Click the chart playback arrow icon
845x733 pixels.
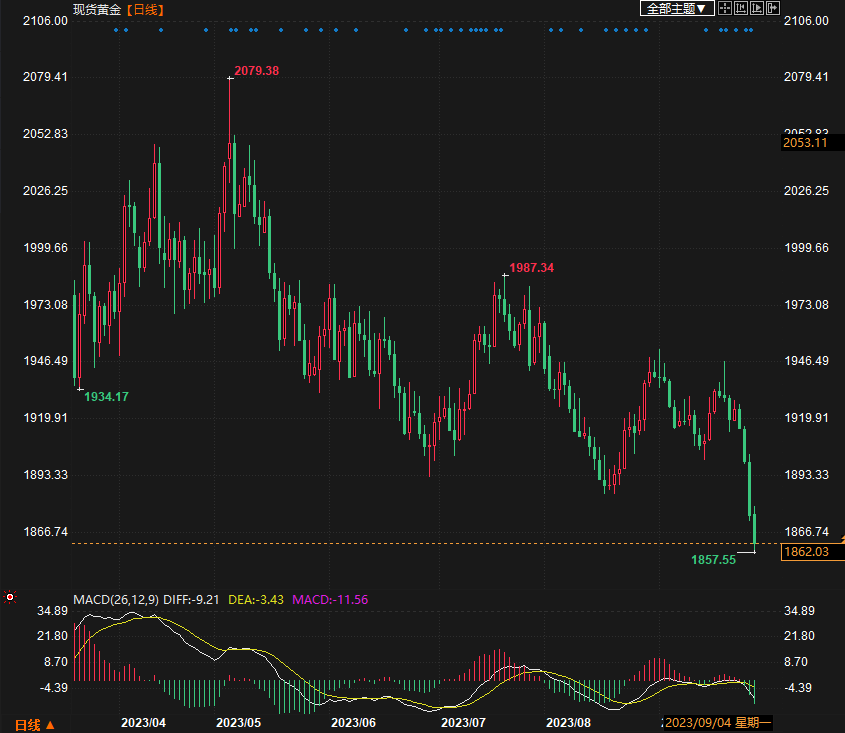(756, 9)
